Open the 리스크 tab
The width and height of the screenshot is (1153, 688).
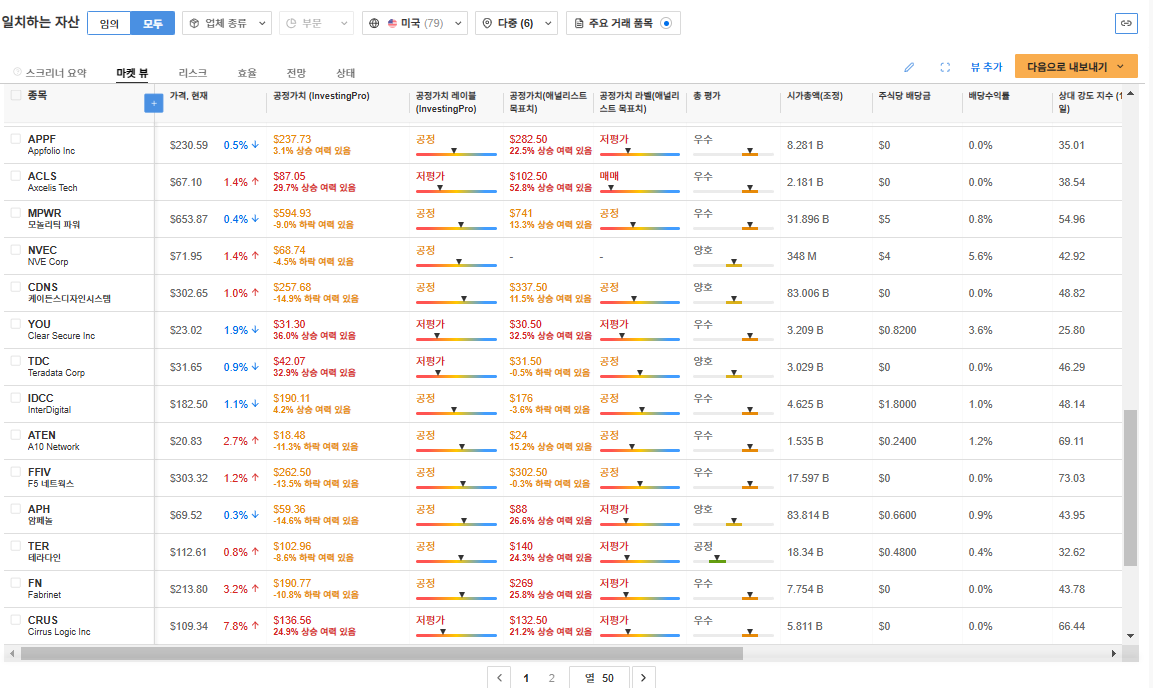coord(193,73)
